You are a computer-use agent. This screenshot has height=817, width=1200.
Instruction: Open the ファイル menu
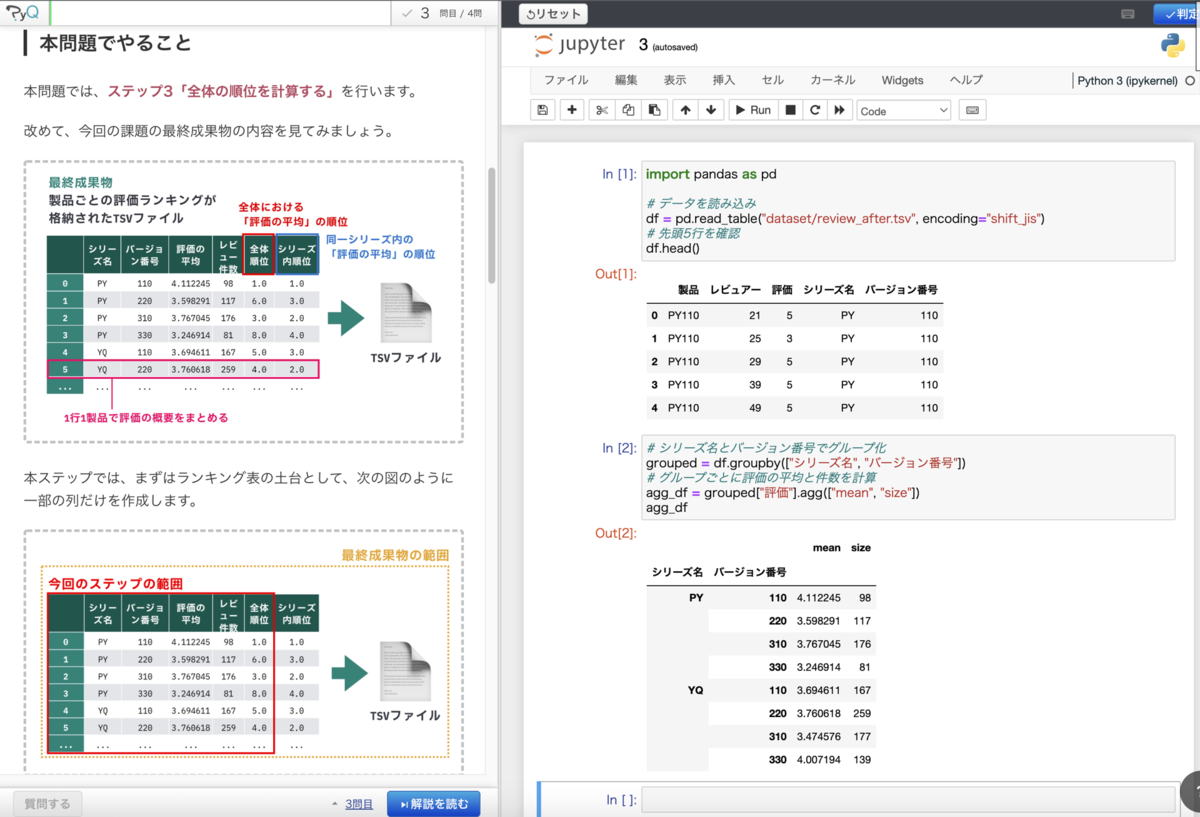point(566,80)
